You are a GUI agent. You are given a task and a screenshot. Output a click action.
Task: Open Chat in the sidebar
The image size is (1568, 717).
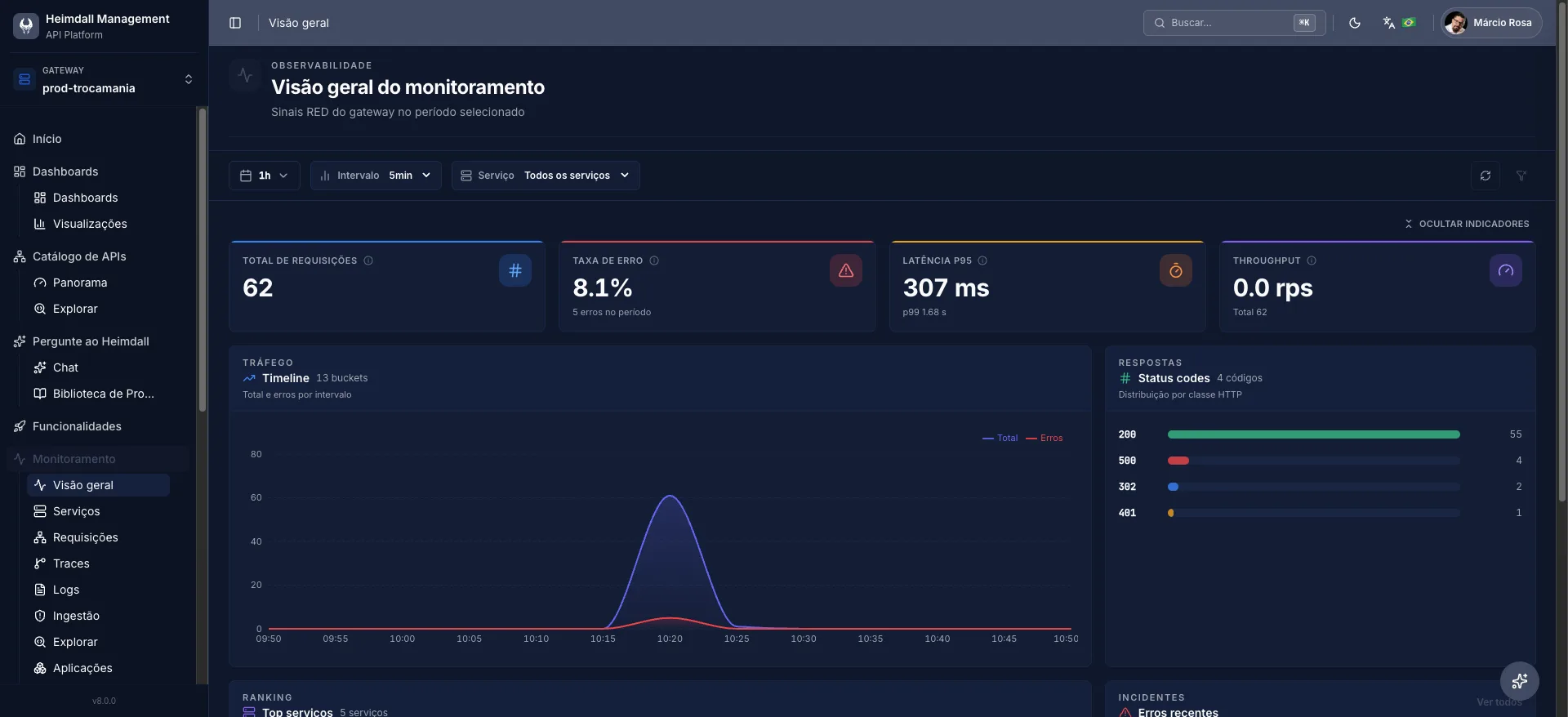98,367
